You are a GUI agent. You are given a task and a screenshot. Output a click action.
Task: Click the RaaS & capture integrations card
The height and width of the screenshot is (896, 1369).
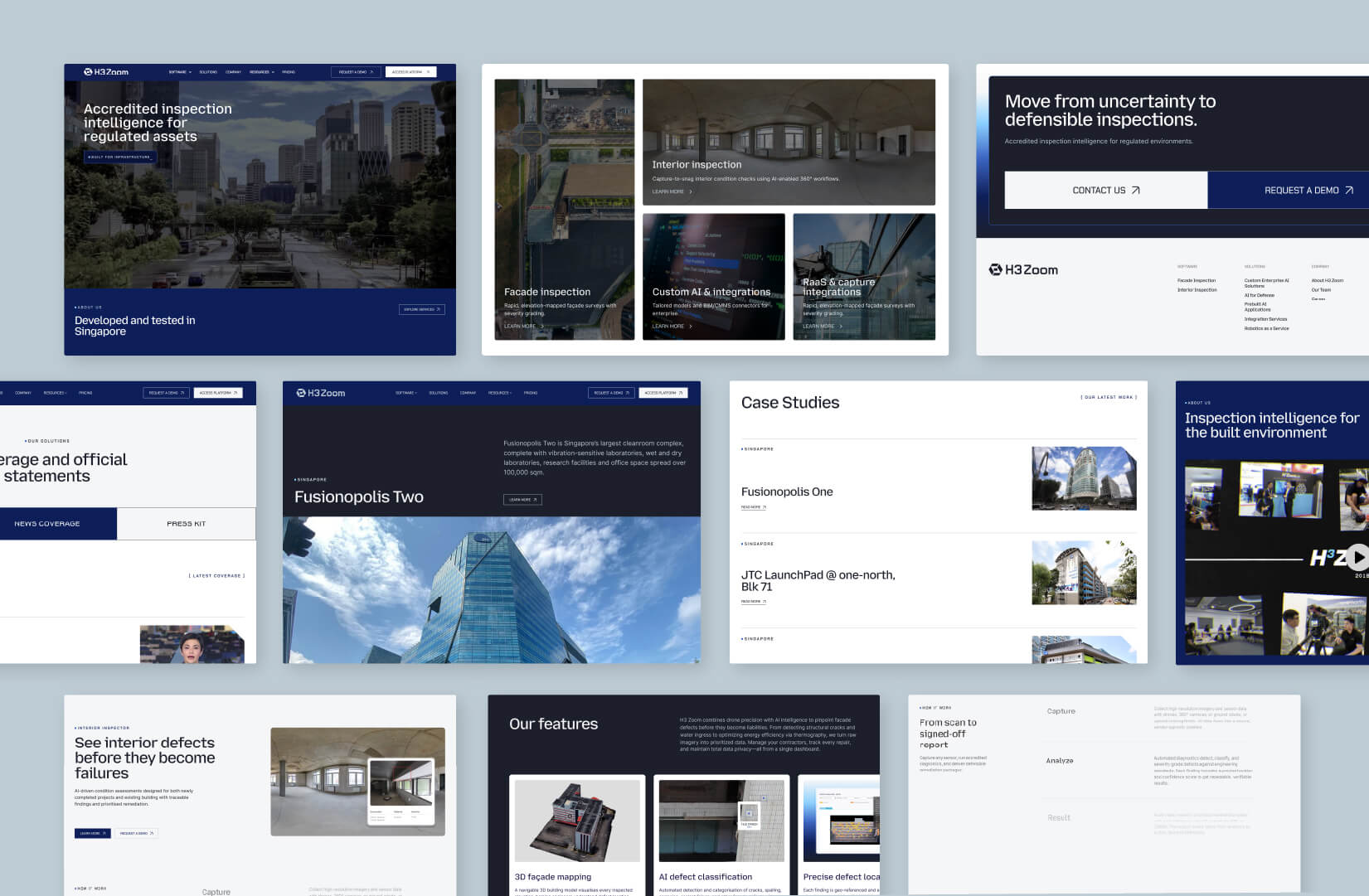864,277
